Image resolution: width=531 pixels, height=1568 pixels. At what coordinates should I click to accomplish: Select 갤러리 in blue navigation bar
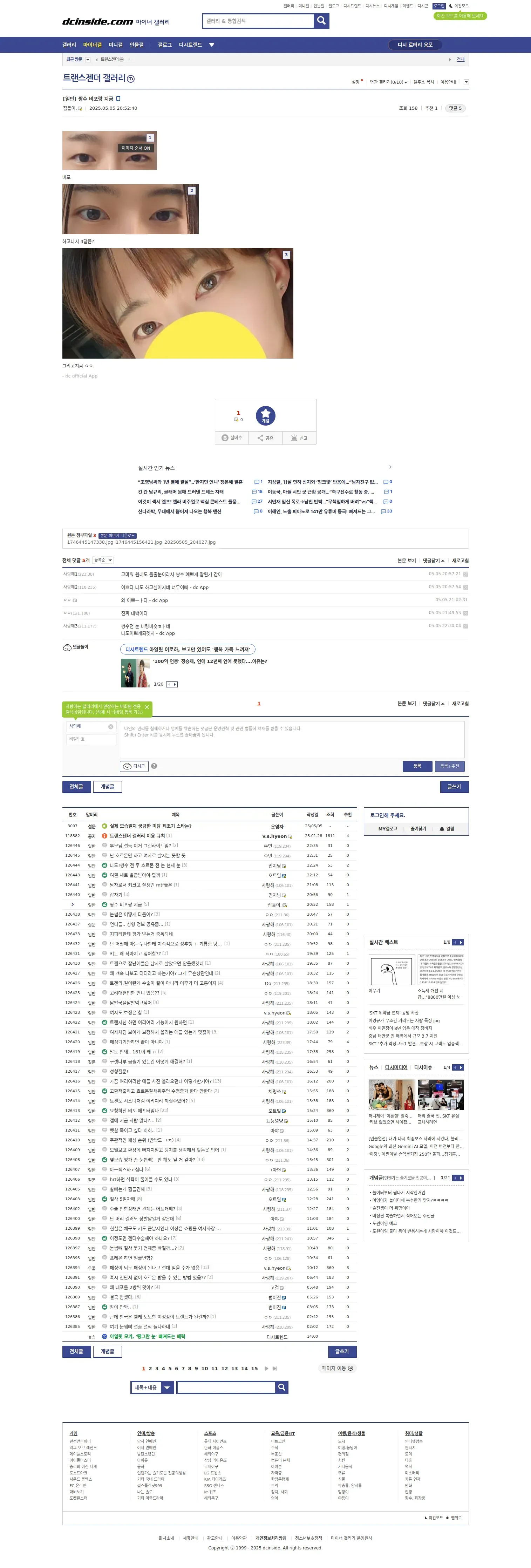pyautogui.click(x=69, y=45)
